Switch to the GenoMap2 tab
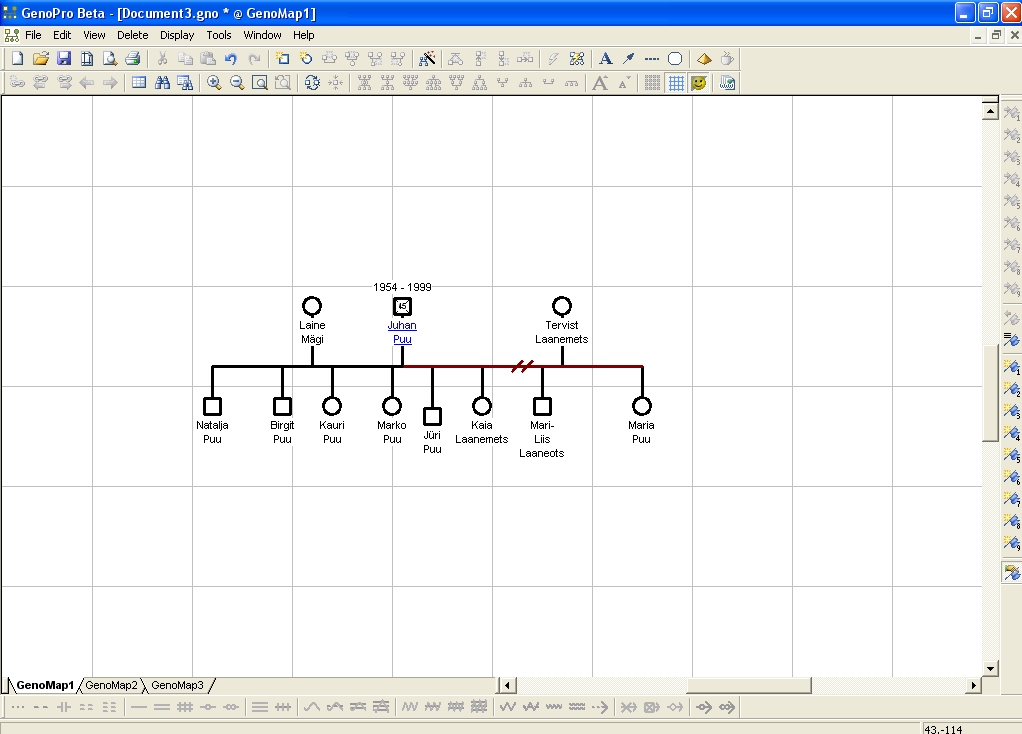This screenshot has width=1022, height=734. (x=111, y=685)
